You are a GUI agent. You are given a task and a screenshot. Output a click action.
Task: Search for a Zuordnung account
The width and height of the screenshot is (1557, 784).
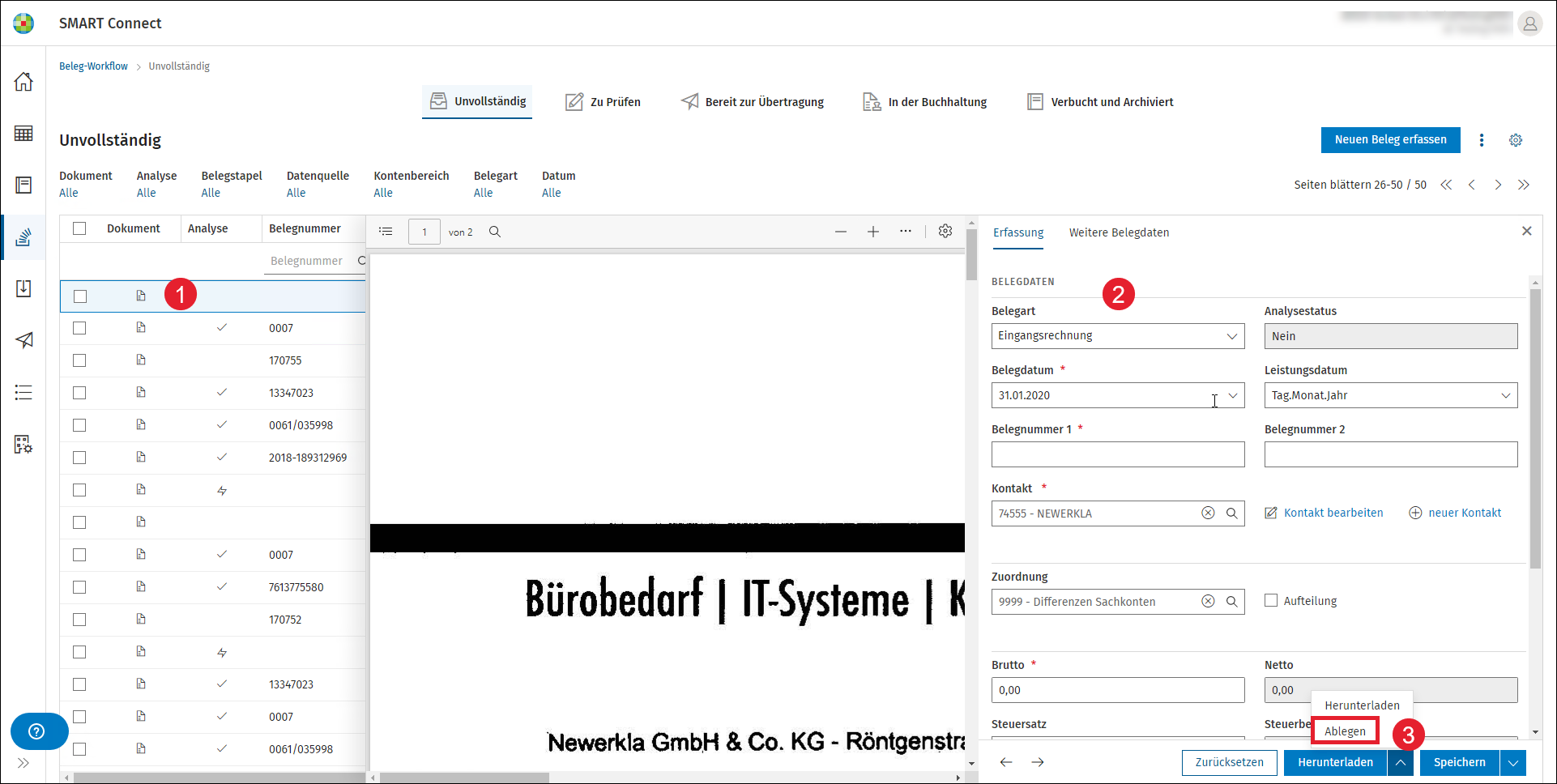pyautogui.click(x=1231, y=601)
